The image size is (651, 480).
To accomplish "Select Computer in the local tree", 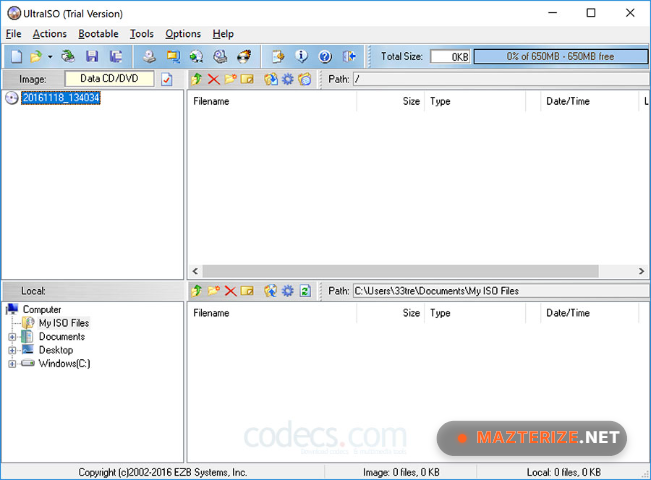I will 42,309.
